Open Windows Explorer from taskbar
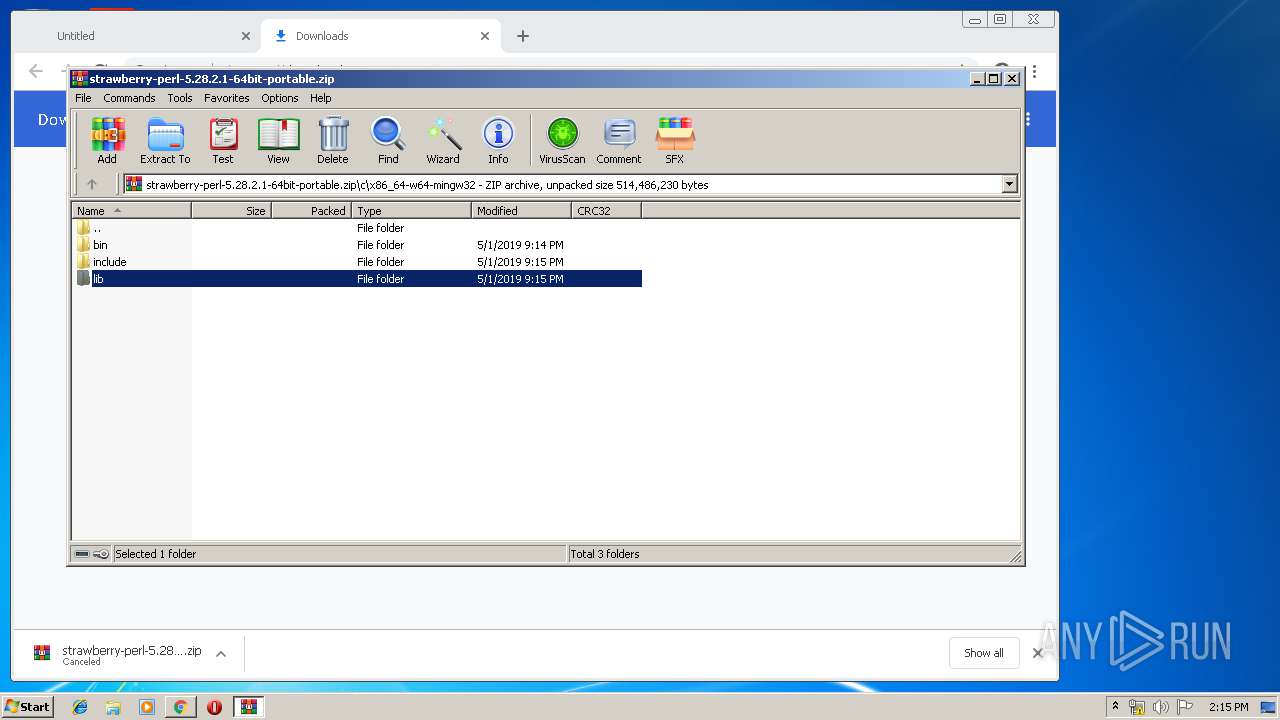Screen dimensions: 1280x720 tap(113, 707)
